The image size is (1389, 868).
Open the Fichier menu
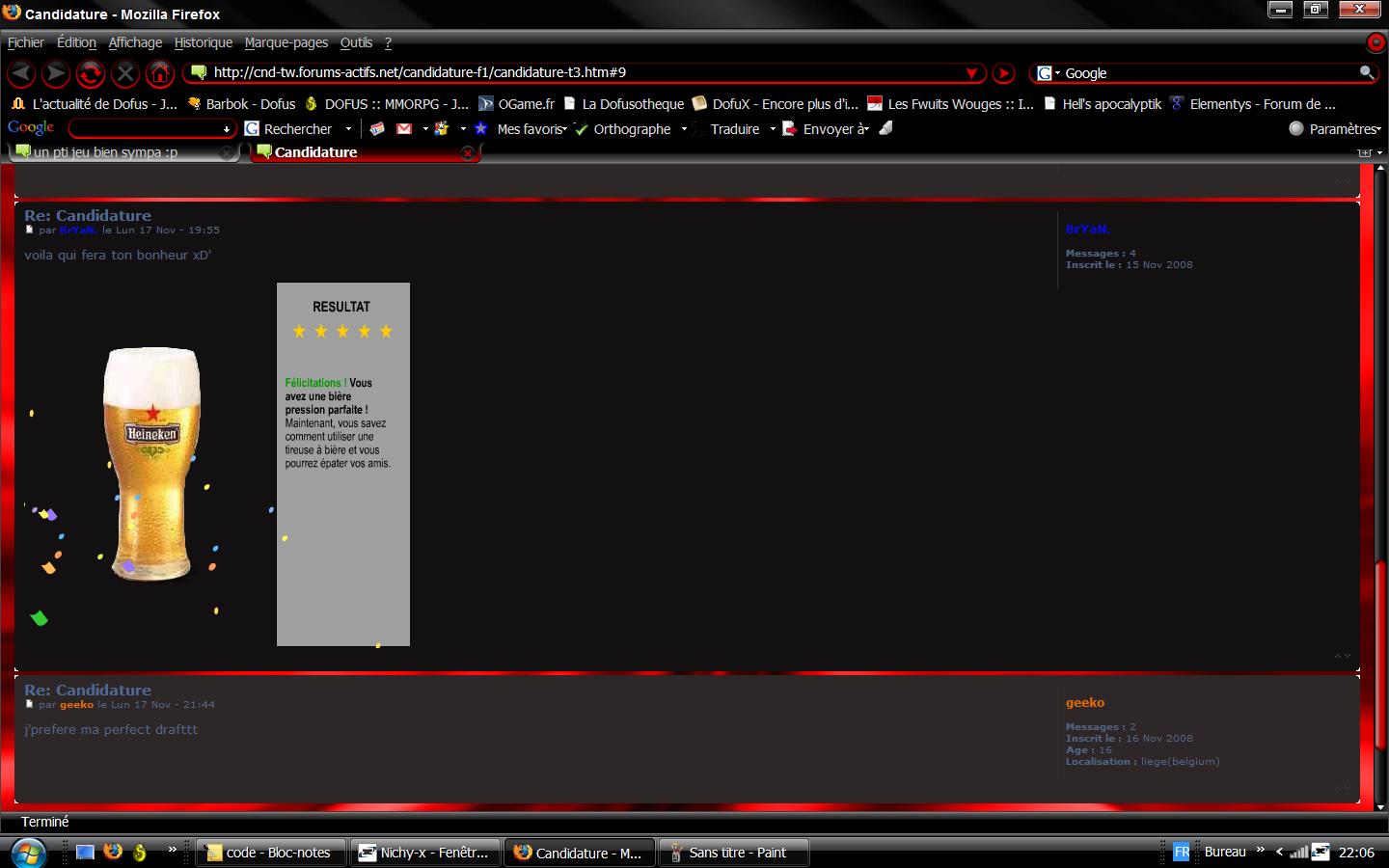pos(26,42)
